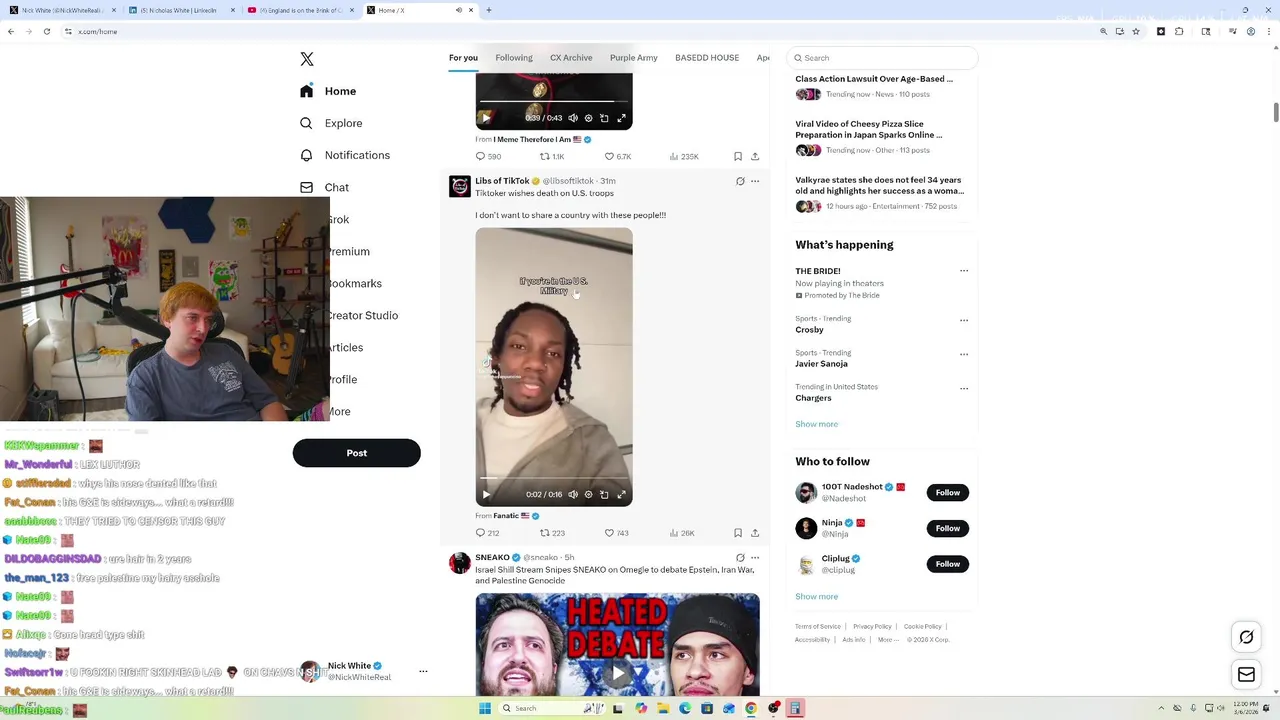Toggle fullscreen on top meme video
The height and width of the screenshot is (720, 1280).
pyautogui.click(x=621, y=118)
